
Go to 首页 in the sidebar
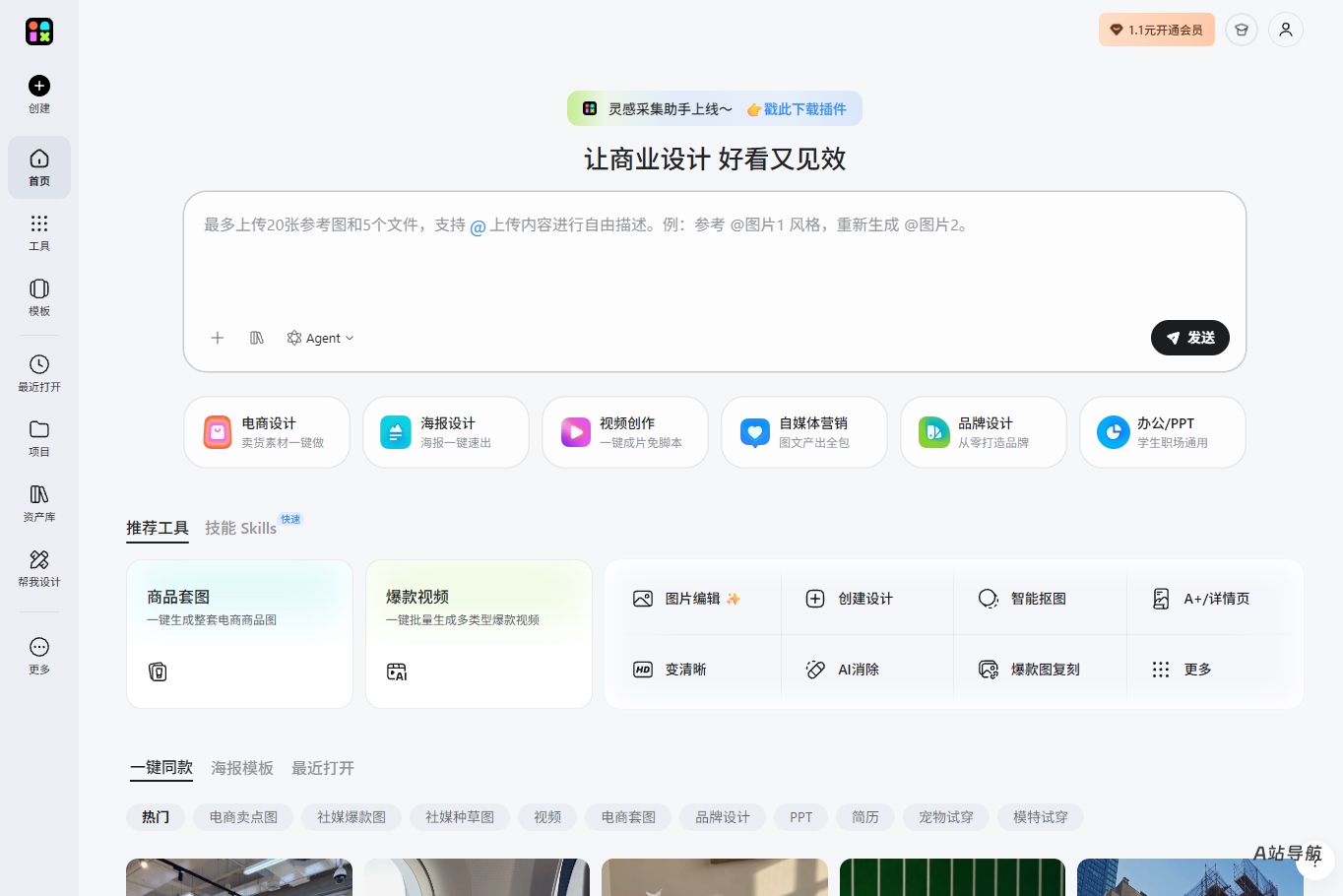[x=39, y=167]
